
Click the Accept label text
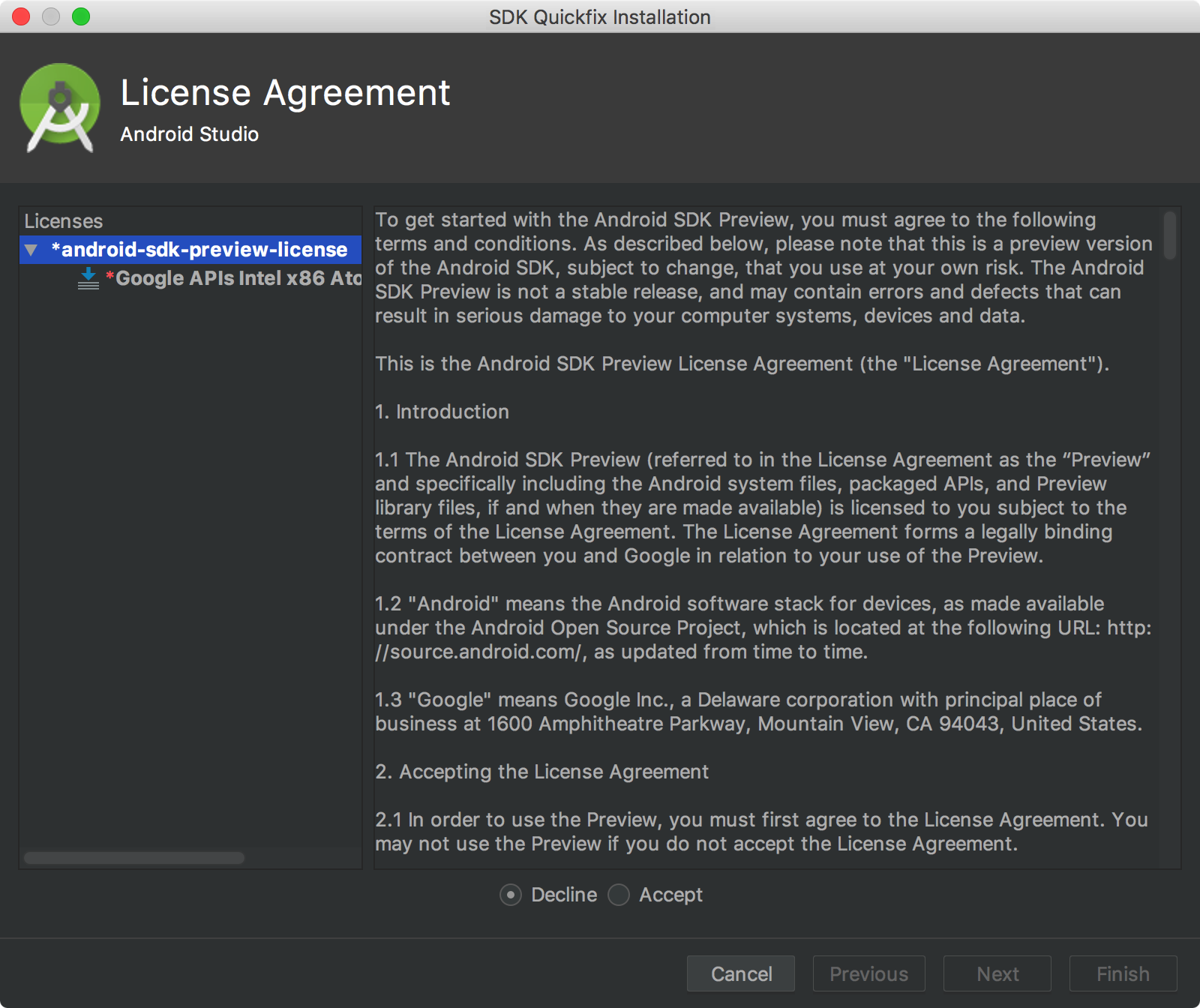pyautogui.click(x=670, y=895)
